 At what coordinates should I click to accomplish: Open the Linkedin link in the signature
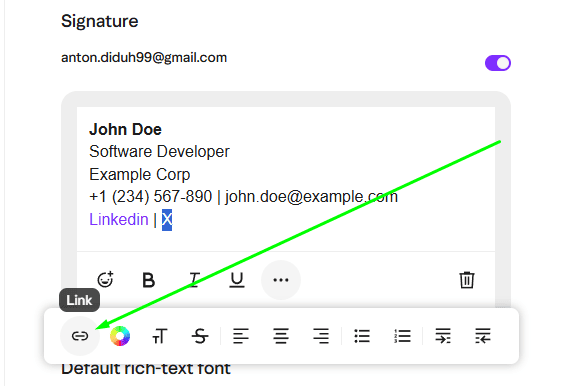[119, 219]
